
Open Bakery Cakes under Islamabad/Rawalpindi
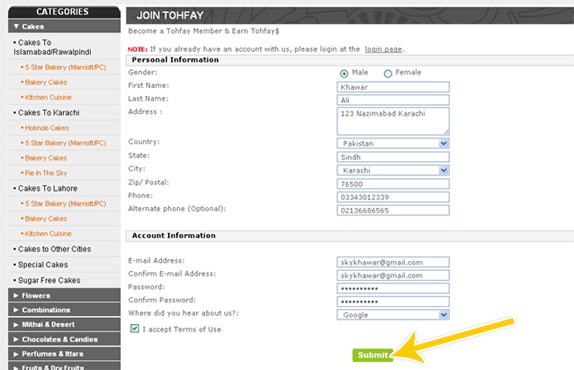pyautogui.click(x=46, y=82)
